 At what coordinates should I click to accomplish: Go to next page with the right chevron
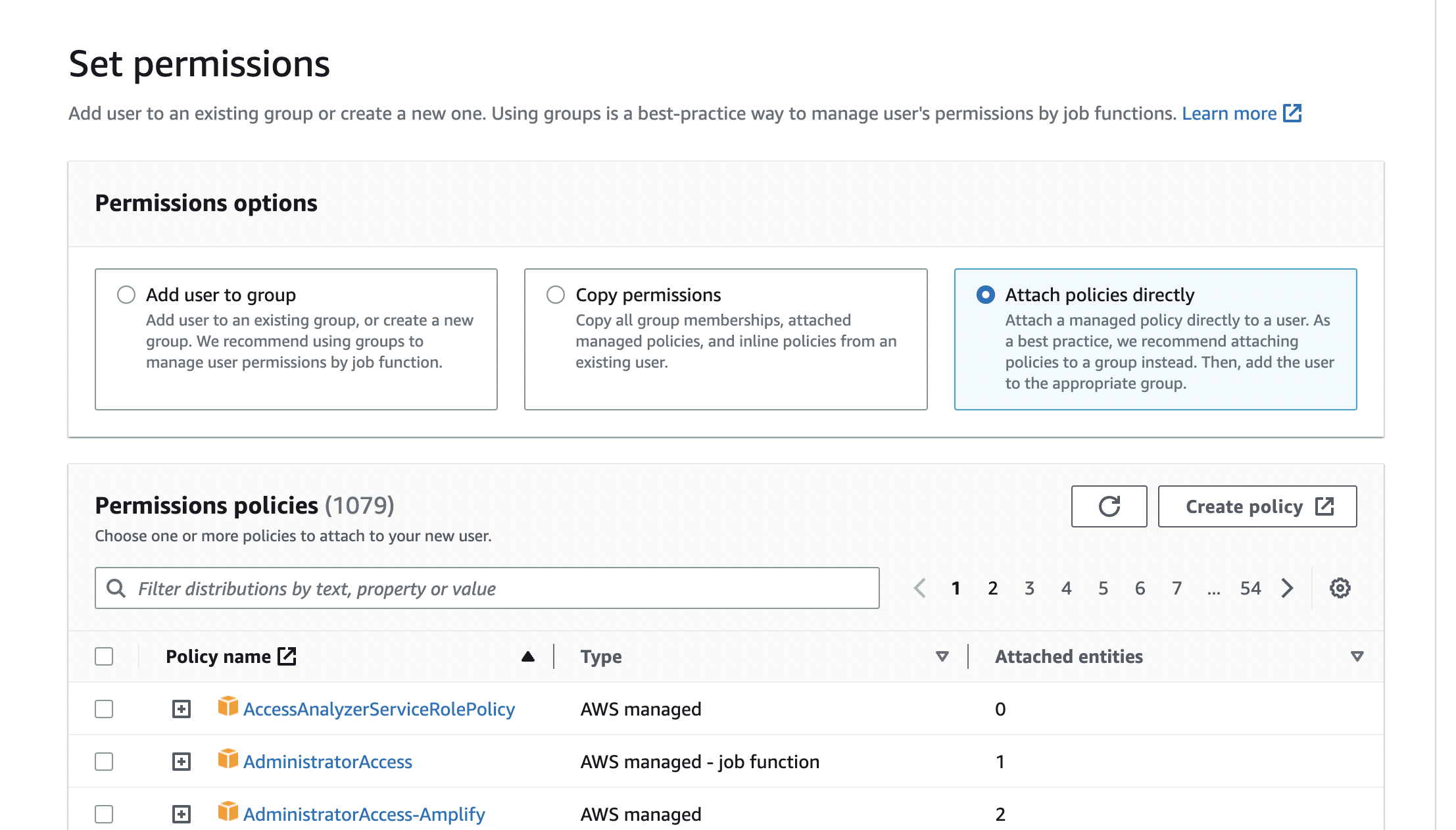tap(1286, 587)
